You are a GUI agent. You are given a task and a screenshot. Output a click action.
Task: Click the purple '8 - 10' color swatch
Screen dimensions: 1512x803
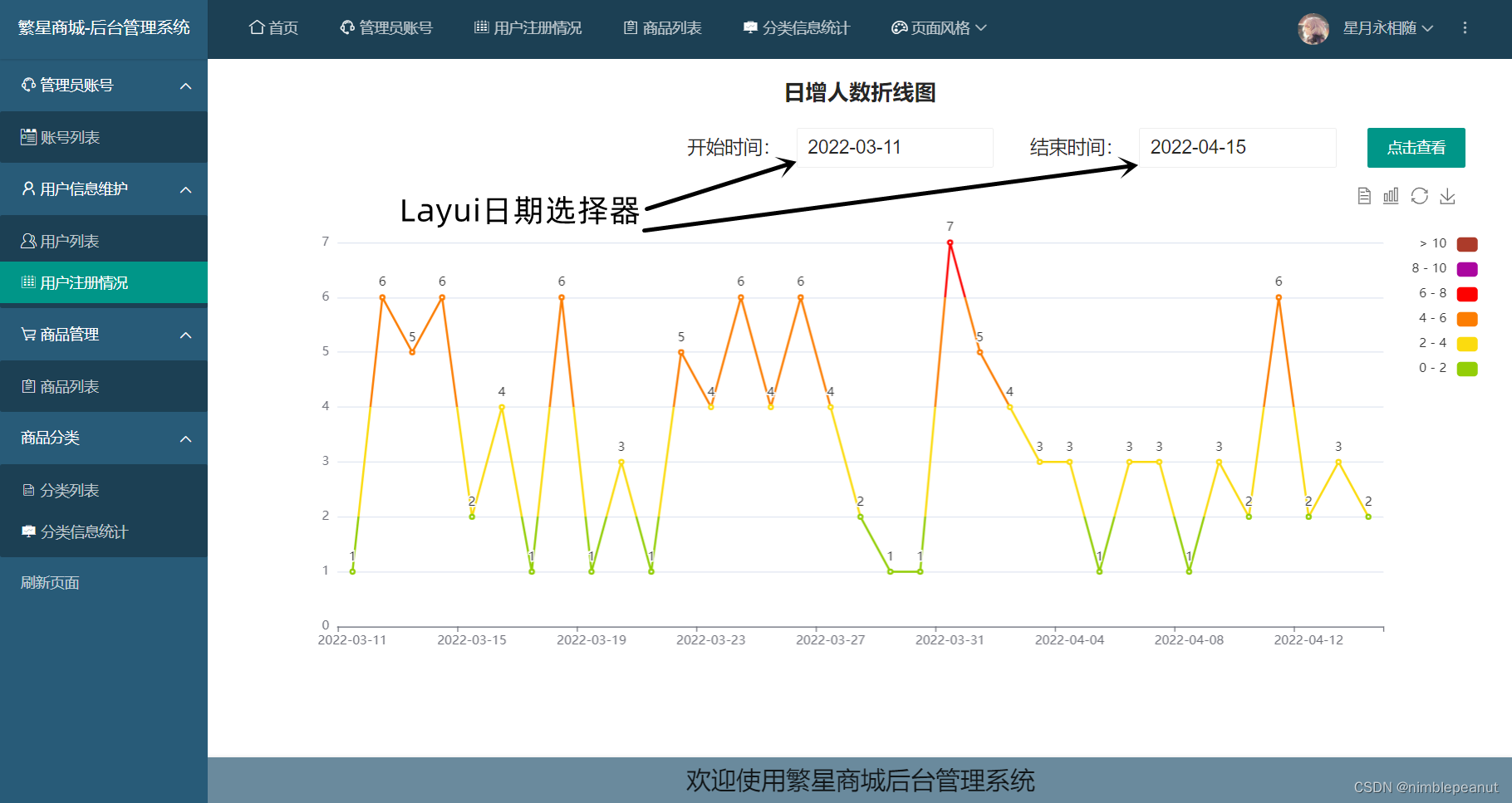click(x=1467, y=268)
